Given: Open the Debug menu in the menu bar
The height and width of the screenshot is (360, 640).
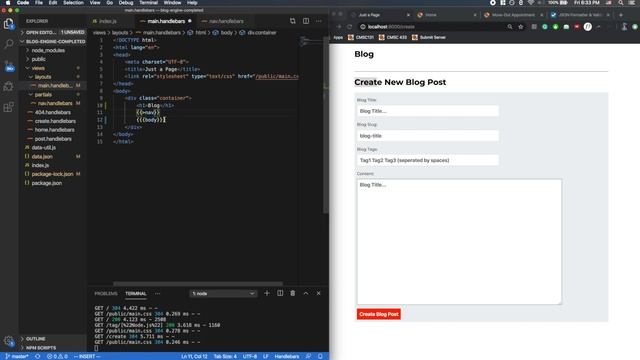Looking at the screenshot, I should click(x=126, y=2).
